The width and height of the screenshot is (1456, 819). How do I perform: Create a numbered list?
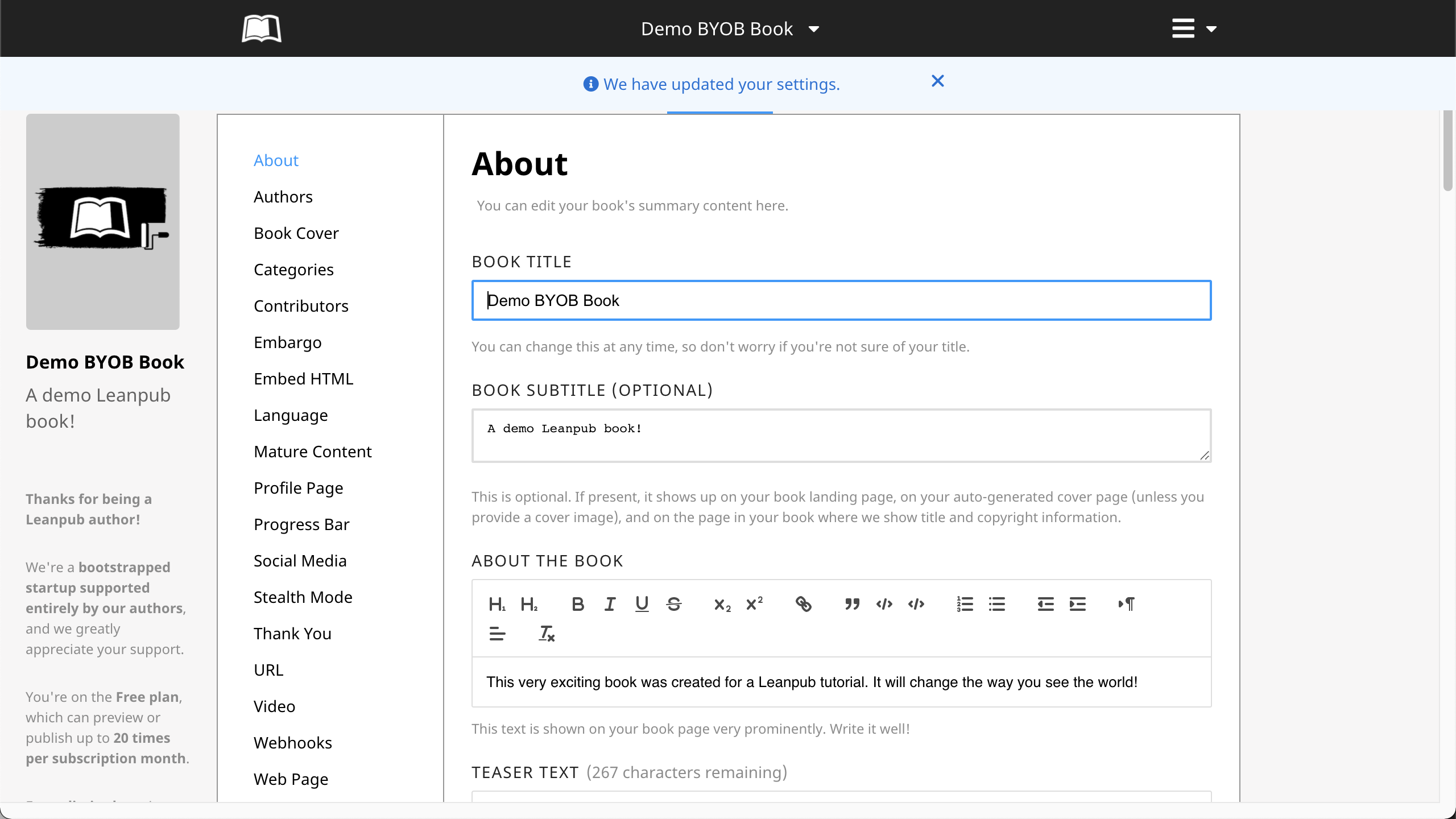click(x=965, y=604)
